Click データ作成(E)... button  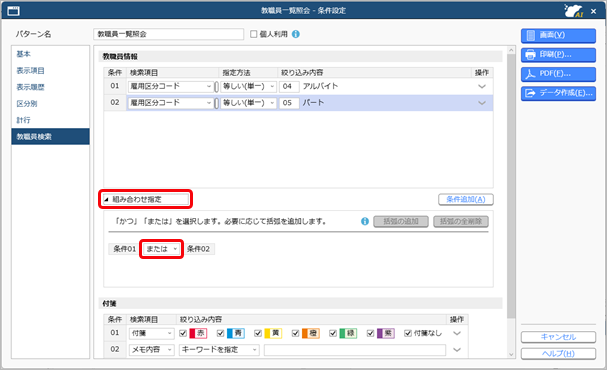(x=558, y=93)
